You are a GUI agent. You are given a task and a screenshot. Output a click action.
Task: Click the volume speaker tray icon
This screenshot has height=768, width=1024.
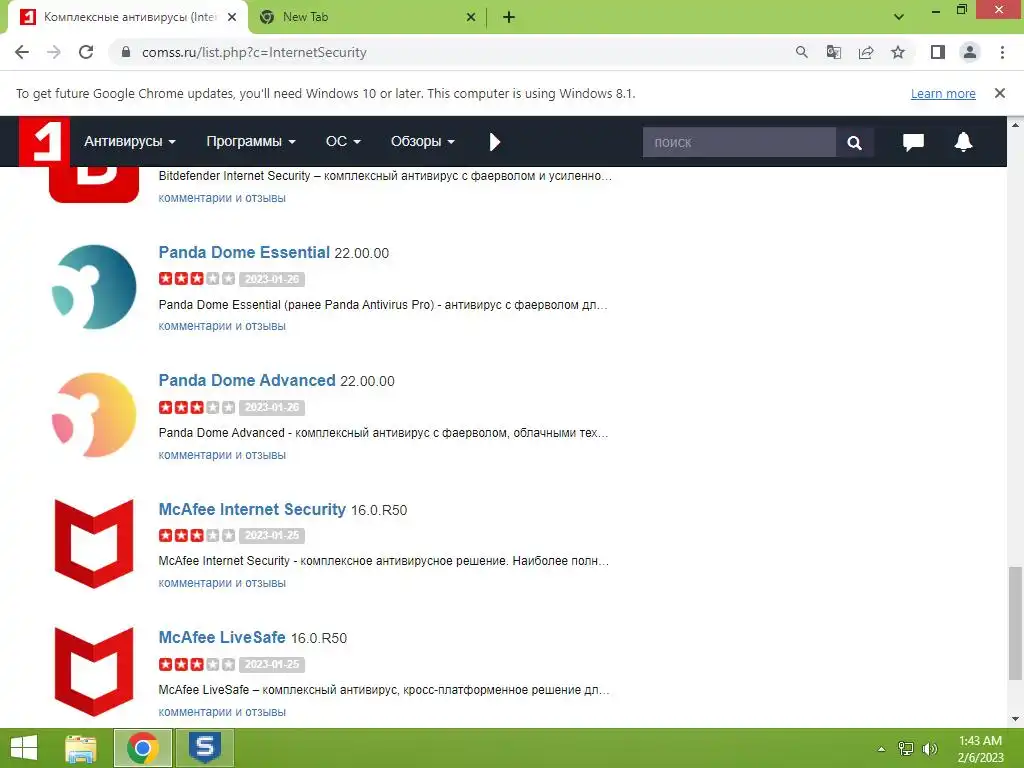click(929, 749)
